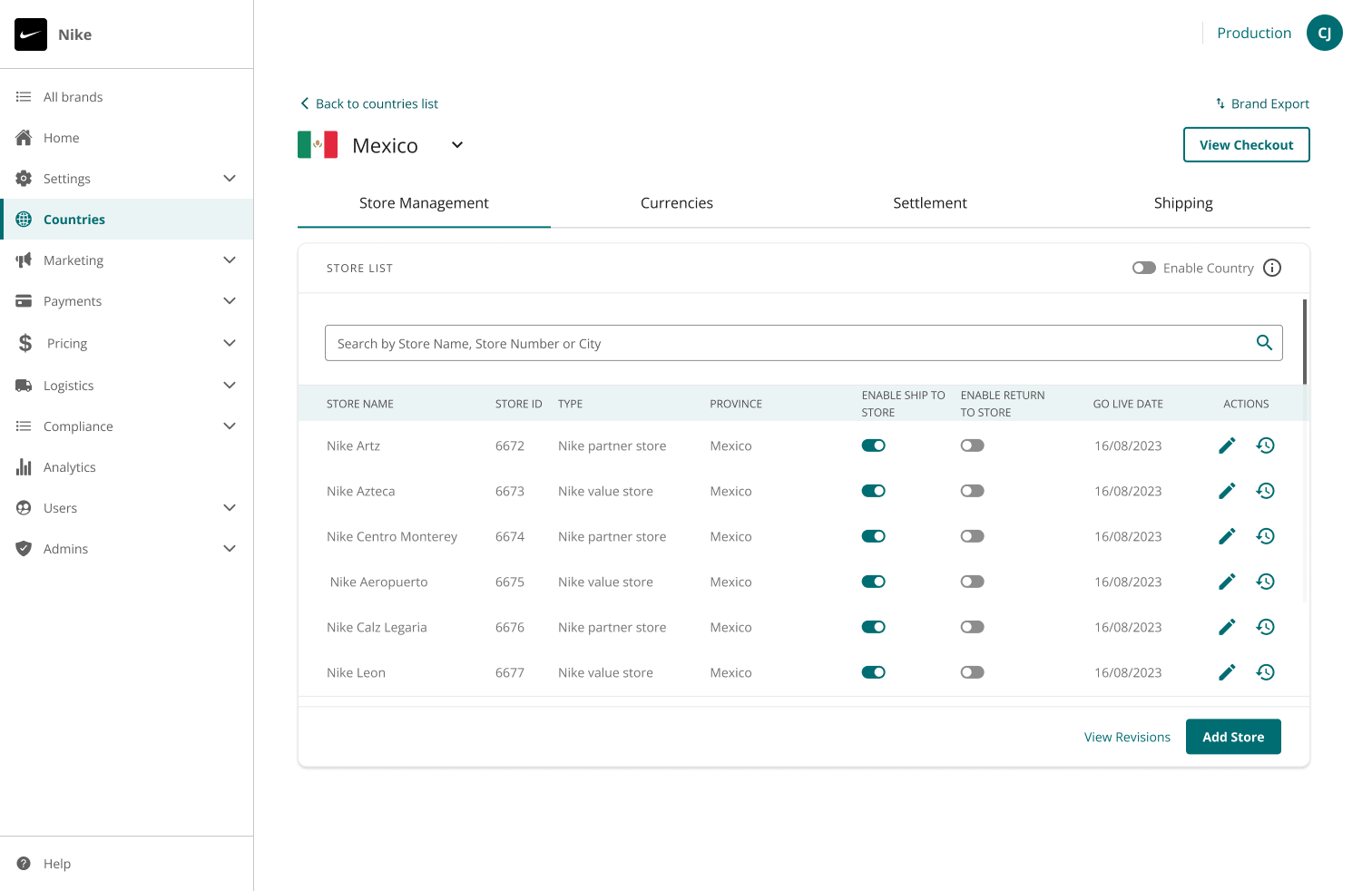
Task: View history for Nike Azteca store
Action: [1266, 491]
